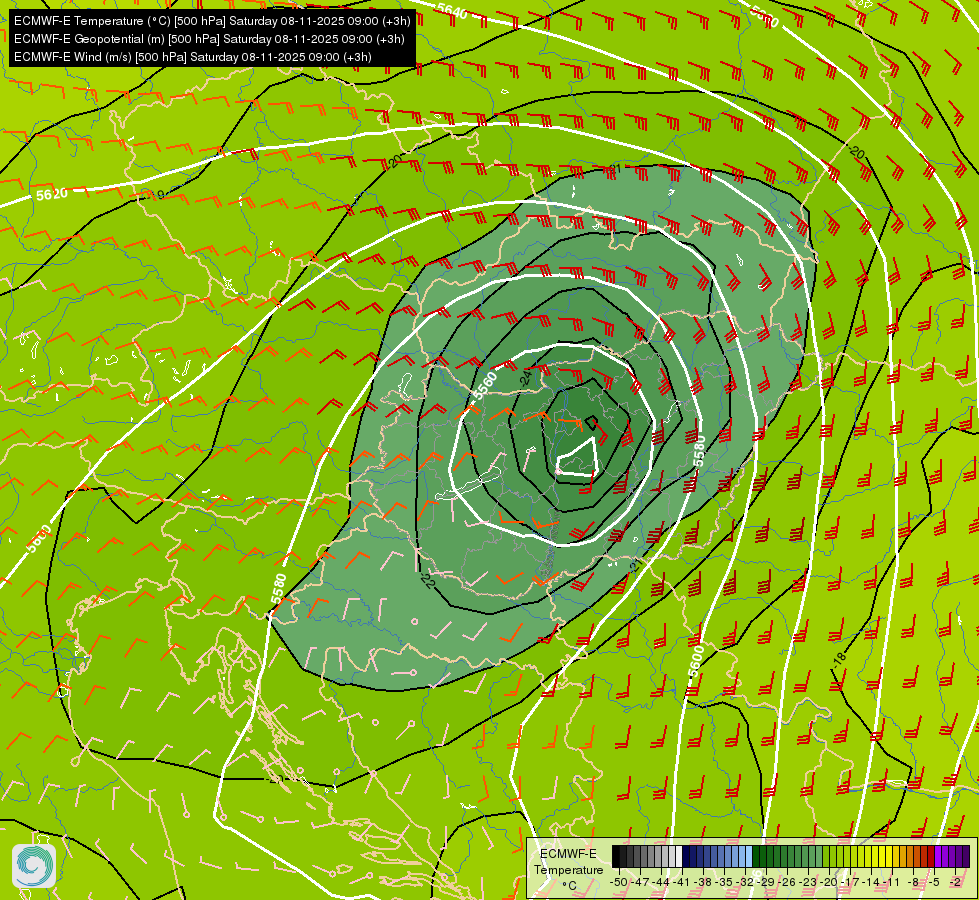Click the -14 tick label in color scale
979x900 pixels.
(x=872, y=882)
